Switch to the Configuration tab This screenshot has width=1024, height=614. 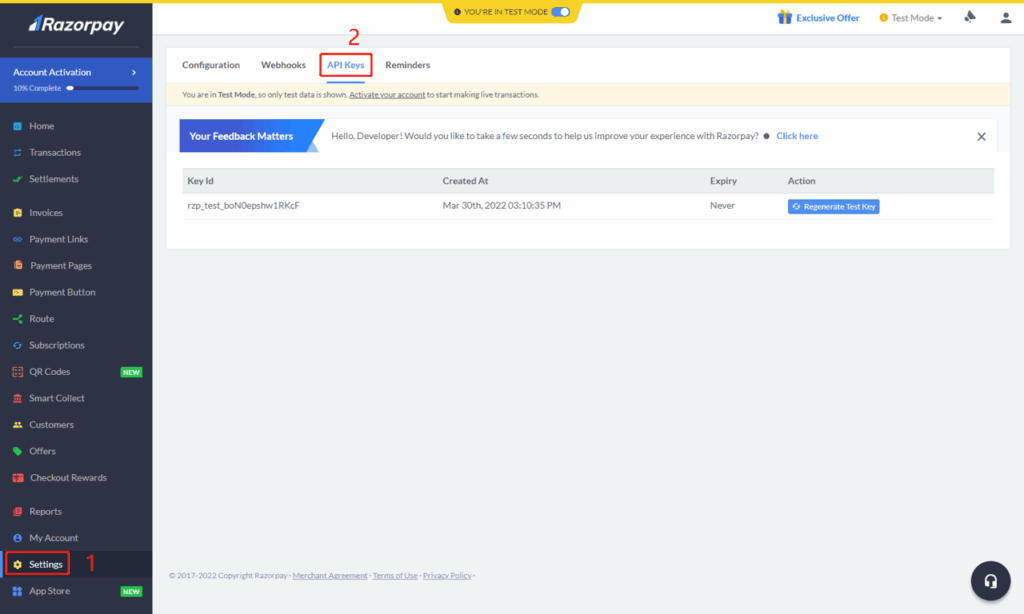tap(211, 65)
